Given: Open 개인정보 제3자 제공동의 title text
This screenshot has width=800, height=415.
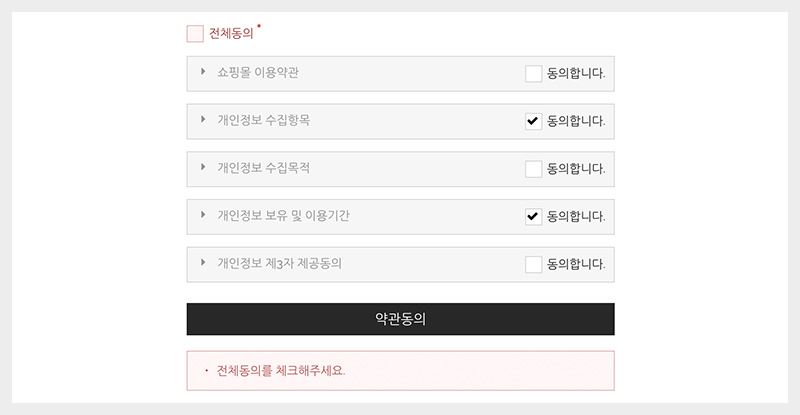Looking at the screenshot, I should coord(279,265).
